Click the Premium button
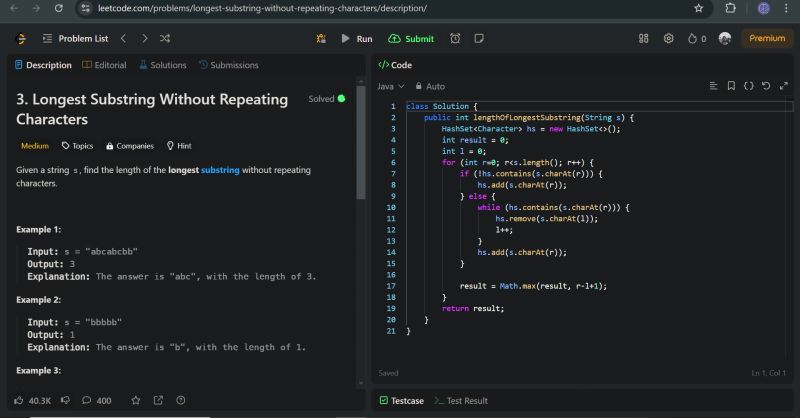Viewport: 800px width, 418px height. click(x=767, y=38)
